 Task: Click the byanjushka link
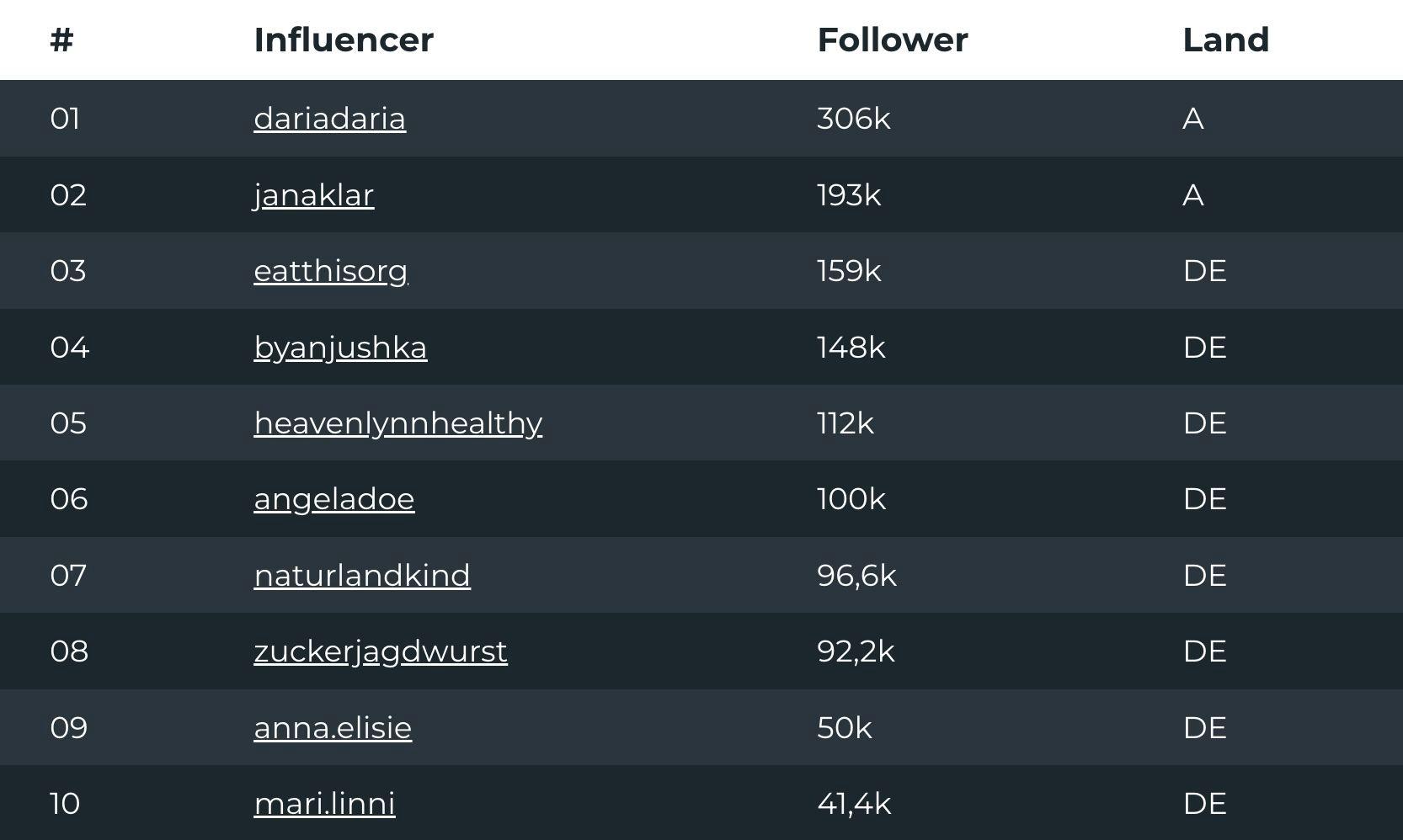(x=340, y=348)
